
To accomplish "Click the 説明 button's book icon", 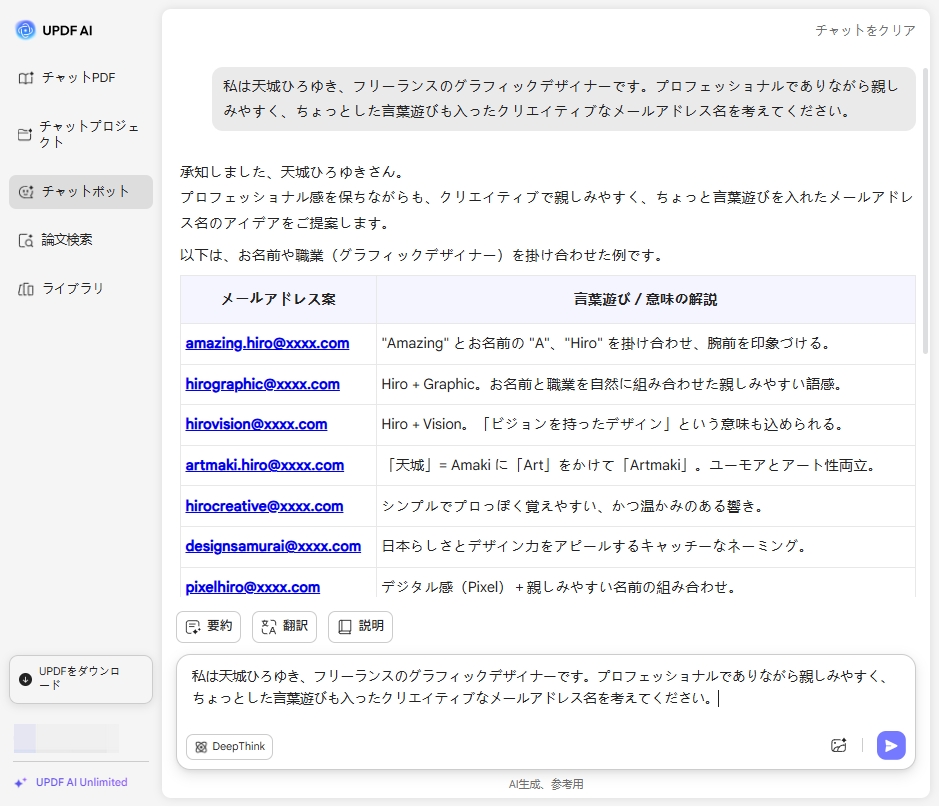I will point(345,627).
